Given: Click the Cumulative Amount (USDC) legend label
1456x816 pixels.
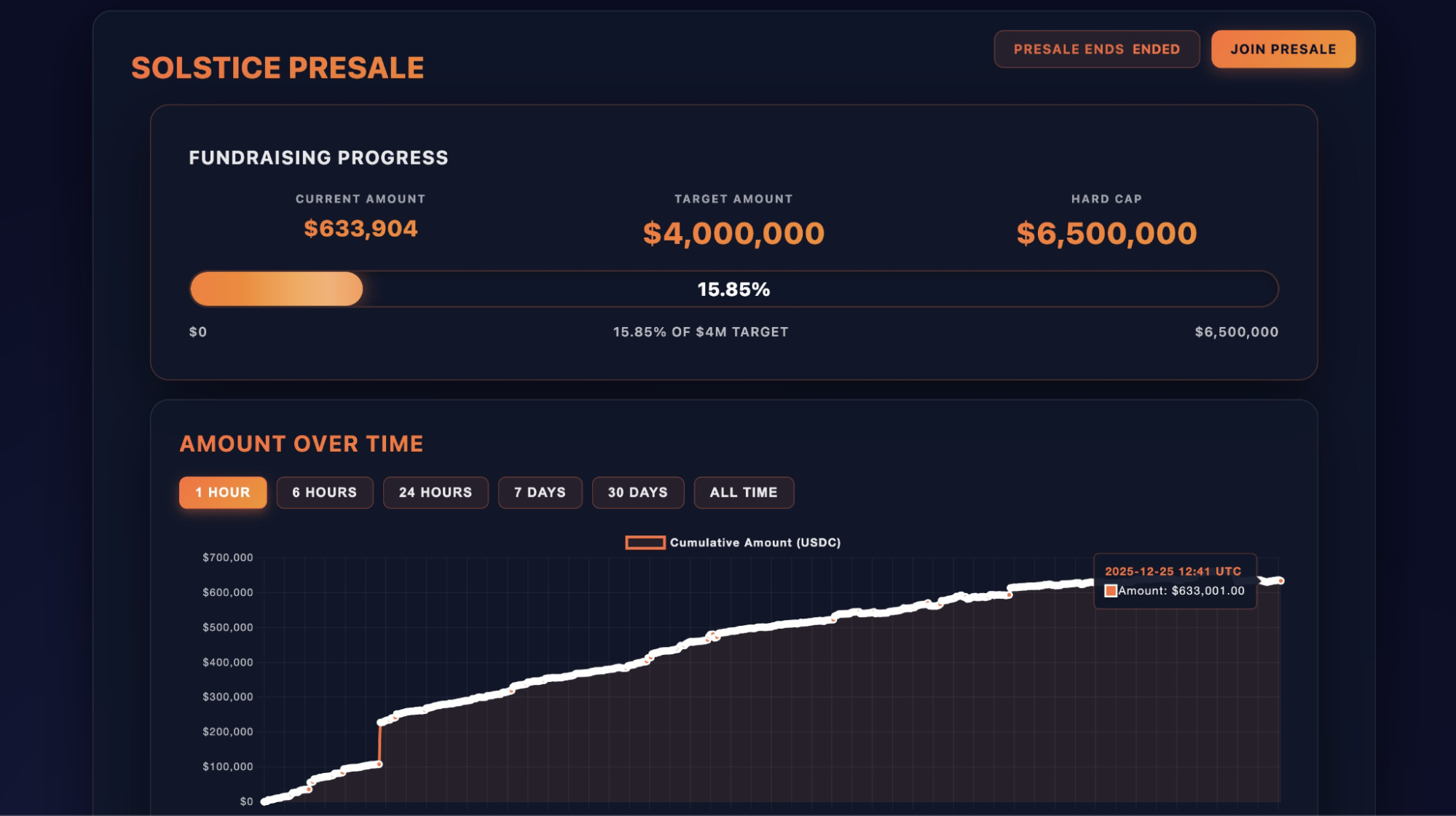Looking at the screenshot, I should pos(755,543).
